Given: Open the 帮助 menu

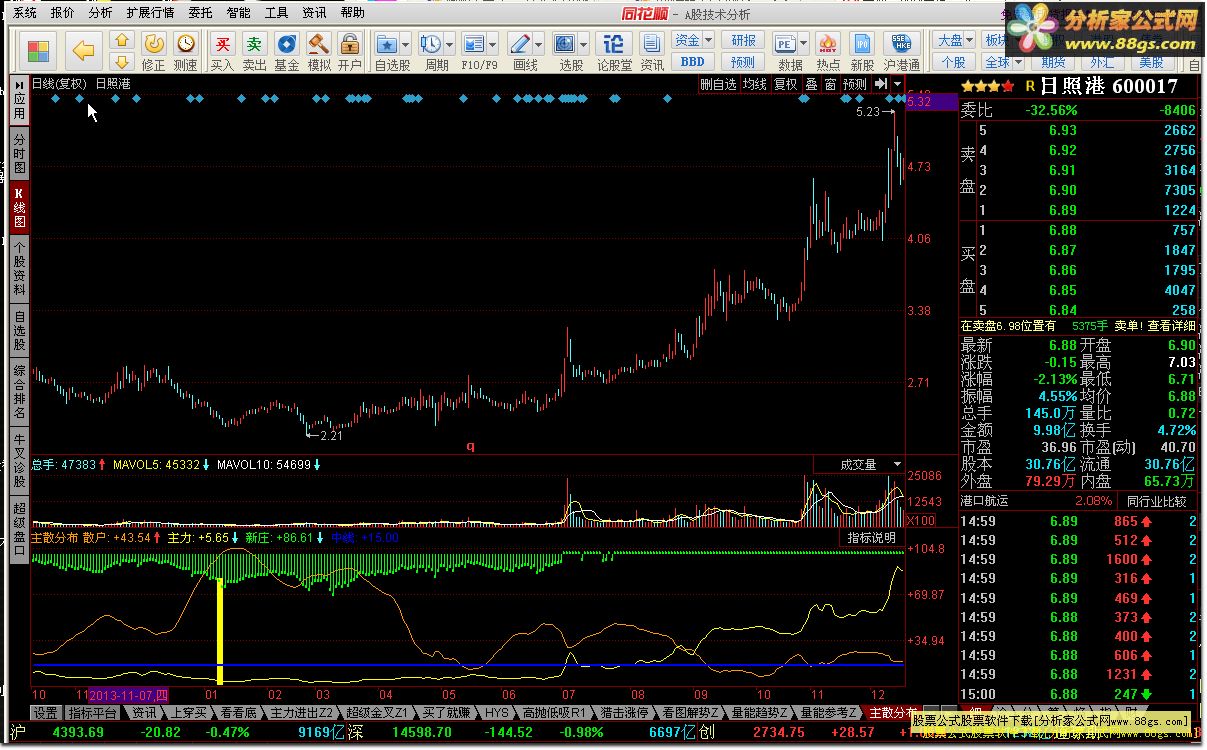Looking at the screenshot, I should pyautogui.click(x=352, y=13).
